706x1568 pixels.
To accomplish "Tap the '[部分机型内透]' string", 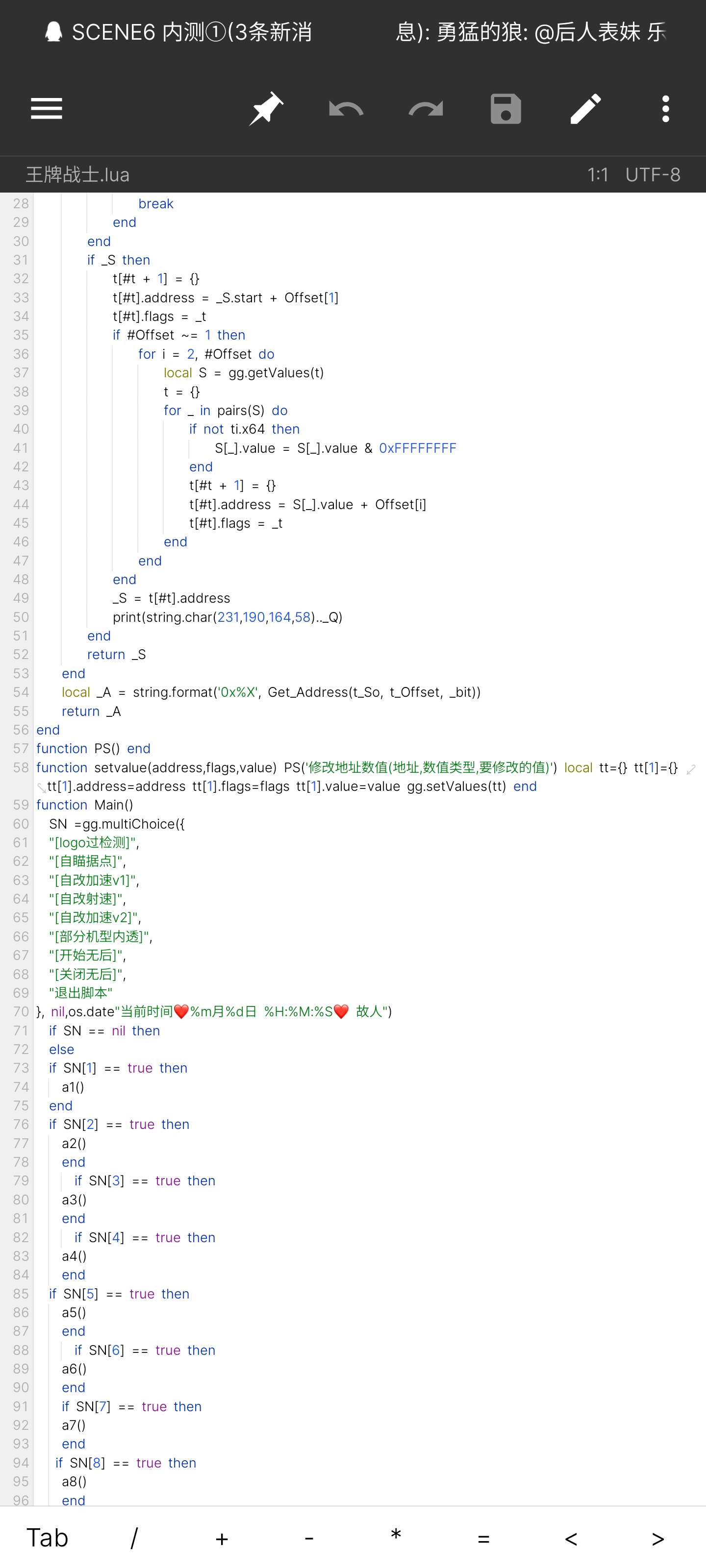I will tap(99, 936).
